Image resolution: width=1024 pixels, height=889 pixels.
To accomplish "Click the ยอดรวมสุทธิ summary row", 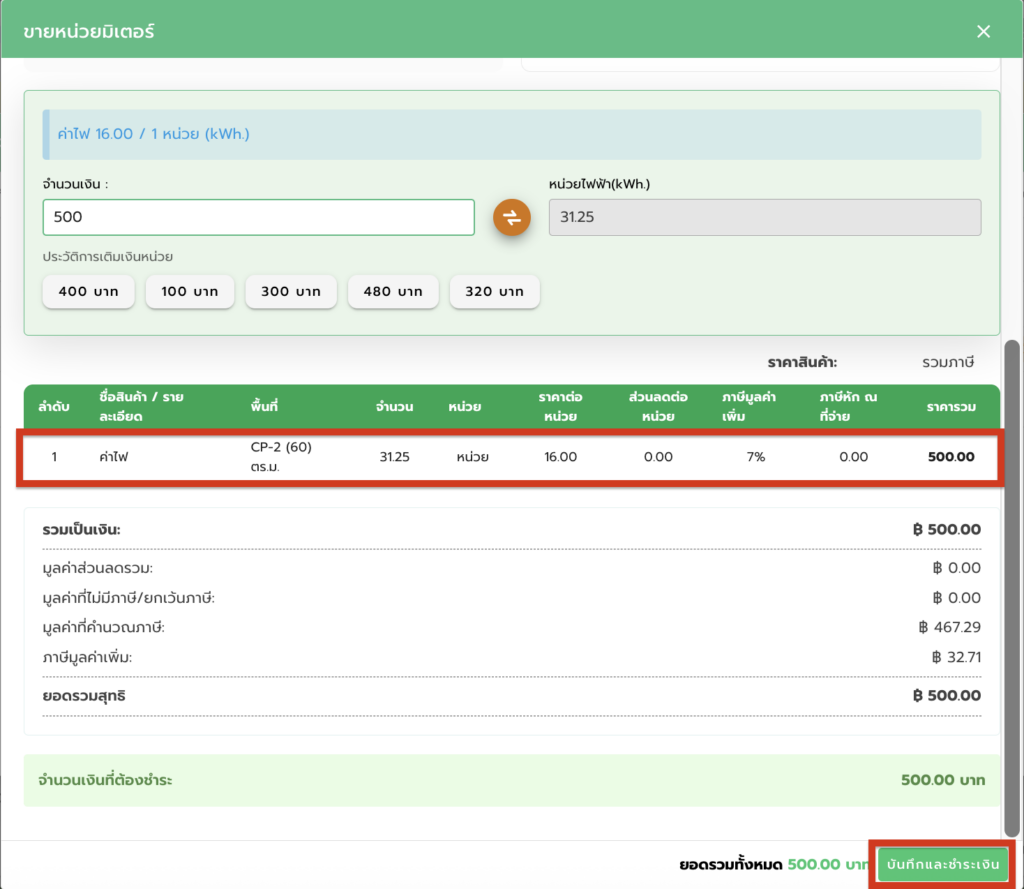I will (511, 695).
